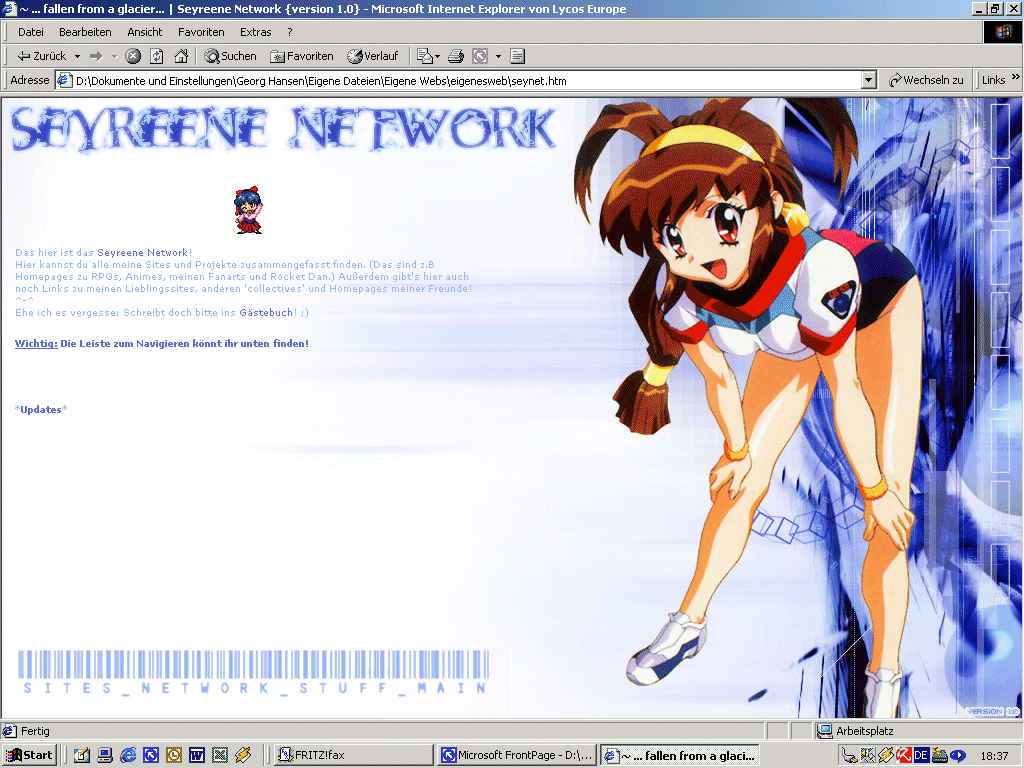Stop loading with the round X icon
The height and width of the screenshot is (768, 1024).
click(x=133, y=56)
